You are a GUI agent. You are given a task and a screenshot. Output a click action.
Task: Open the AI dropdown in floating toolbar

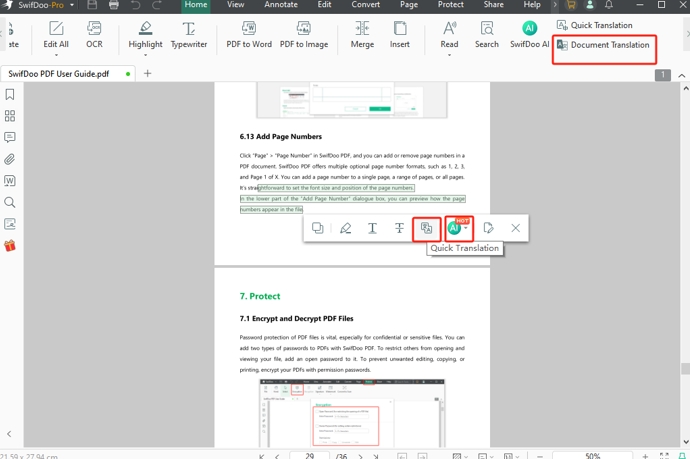coord(466,229)
